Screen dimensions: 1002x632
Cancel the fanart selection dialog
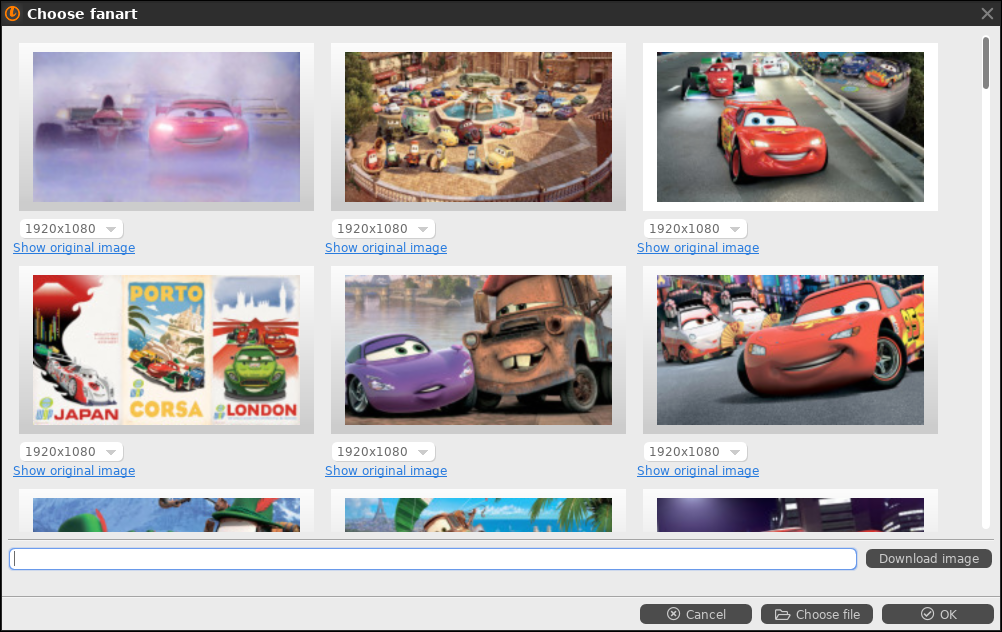click(696, 614)
